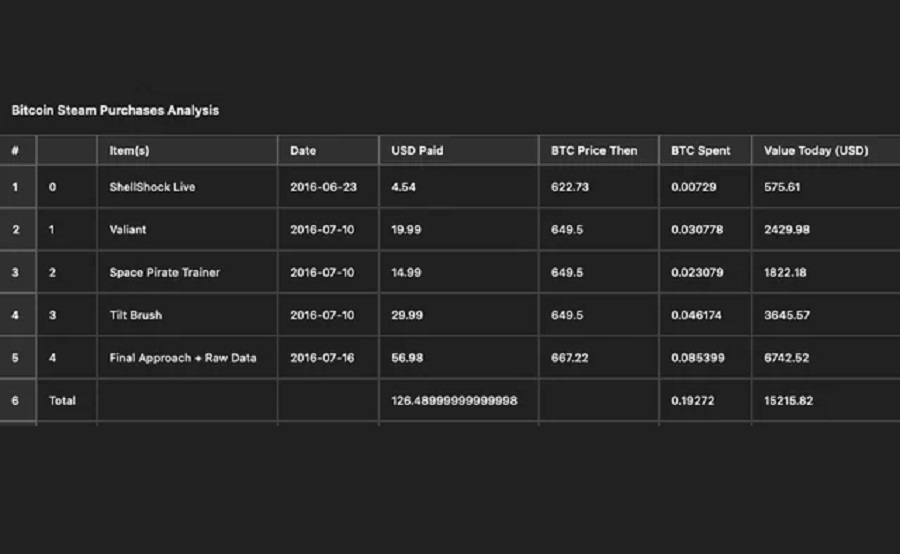The width and height of the screenshot is (900, 554).
Task: Click the total value today 15215.82
Action: pyautogui.click(x=788, y=401)
